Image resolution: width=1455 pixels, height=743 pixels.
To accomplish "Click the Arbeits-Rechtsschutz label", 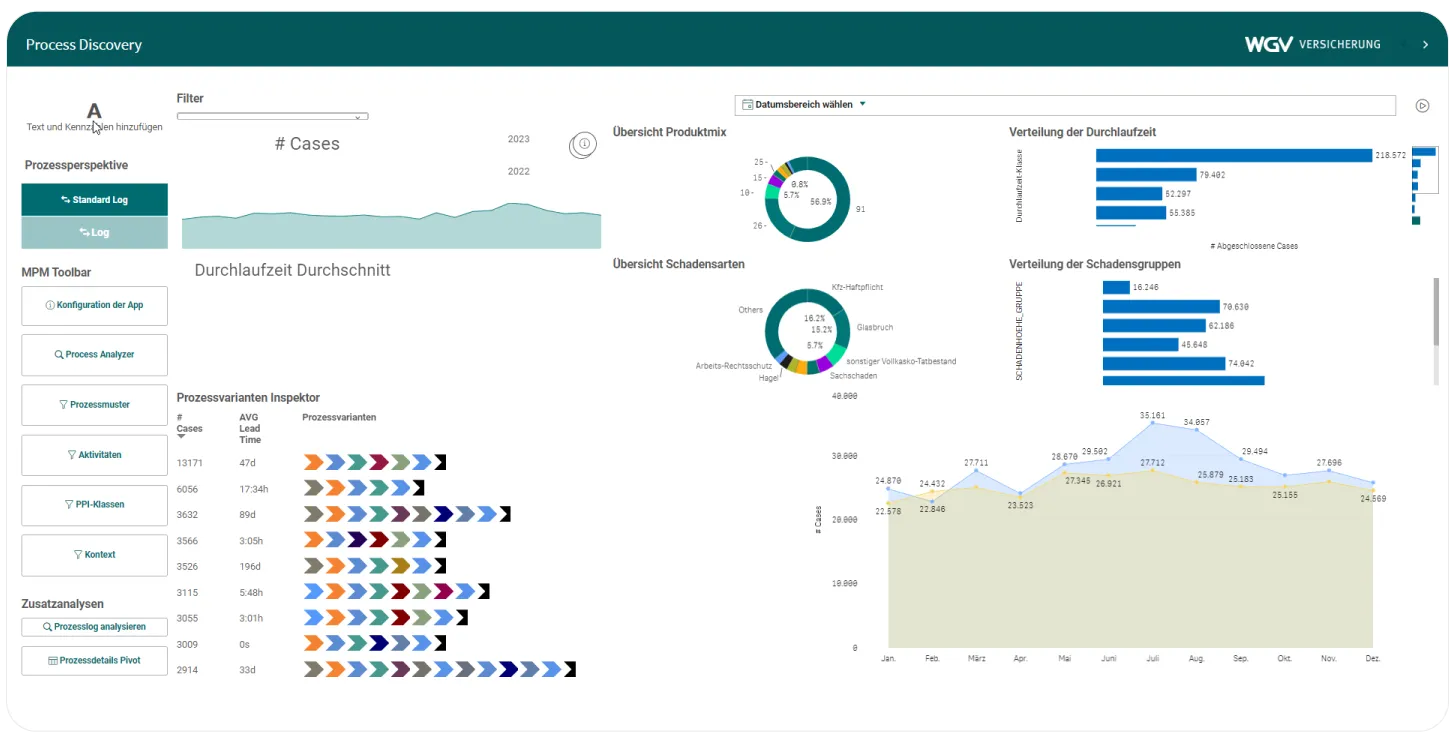I will coord(734,366).
